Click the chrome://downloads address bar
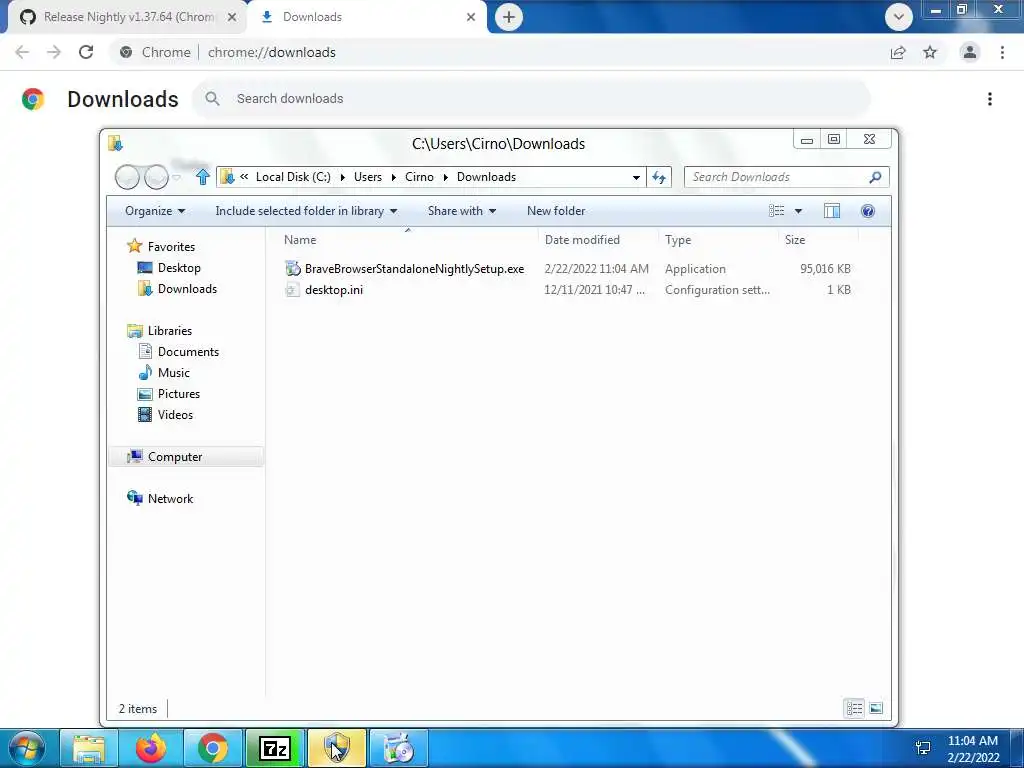 496,52
